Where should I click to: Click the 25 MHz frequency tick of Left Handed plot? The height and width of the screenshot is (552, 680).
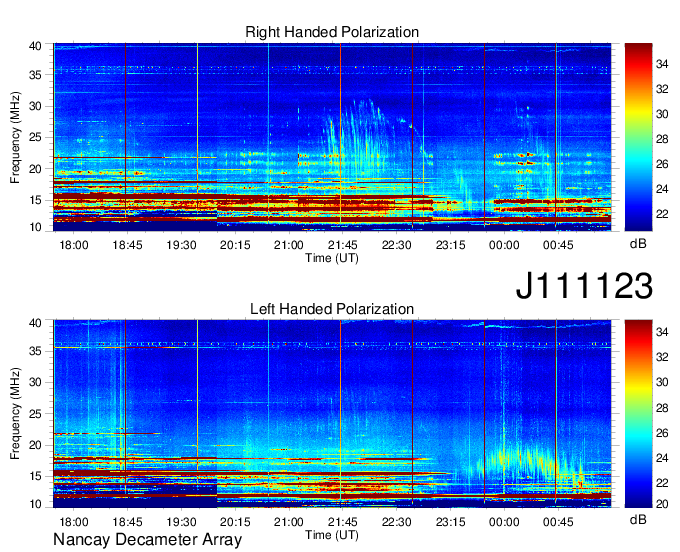[35, 414]
